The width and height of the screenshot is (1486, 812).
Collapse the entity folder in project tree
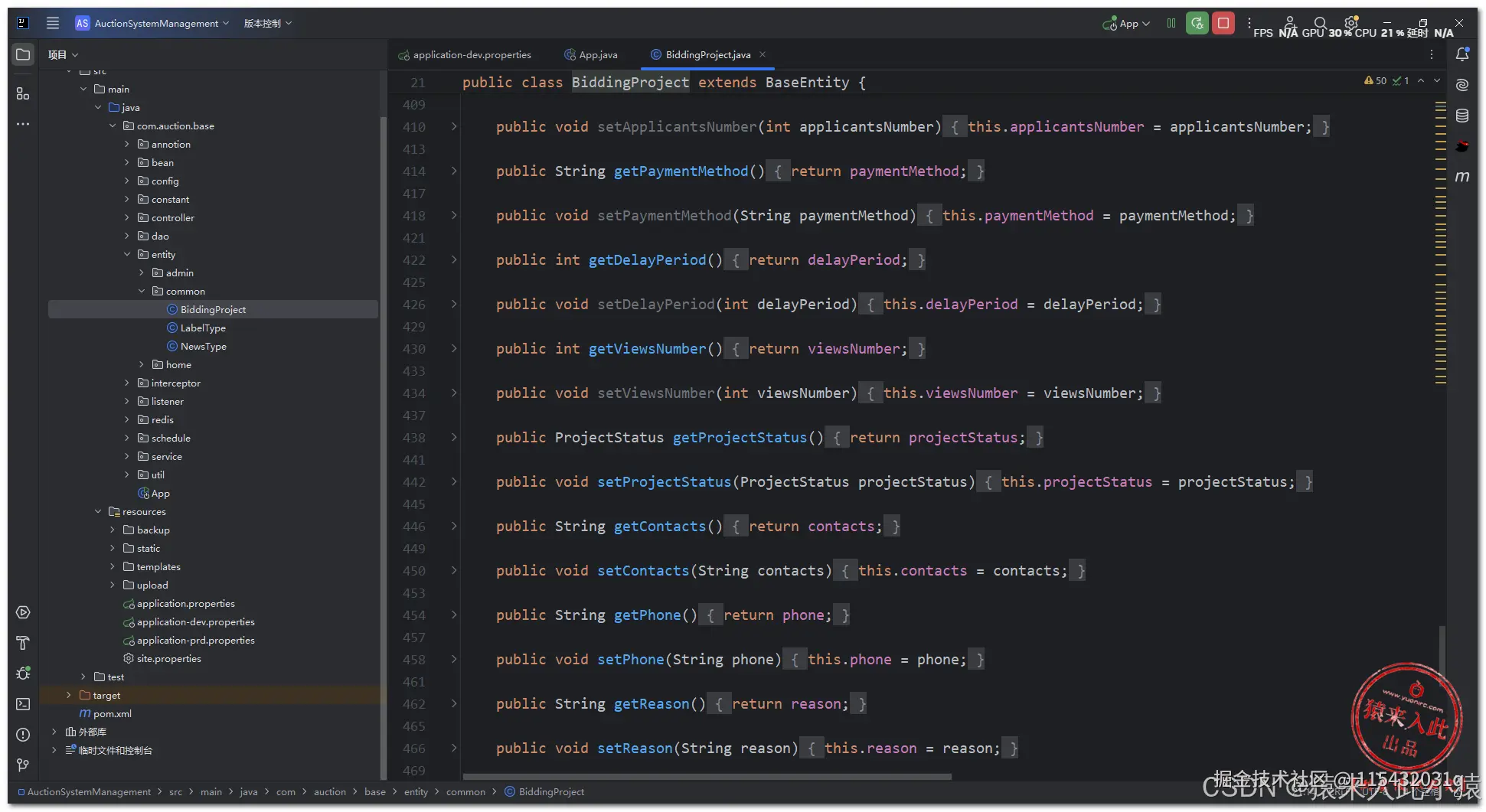127,254
